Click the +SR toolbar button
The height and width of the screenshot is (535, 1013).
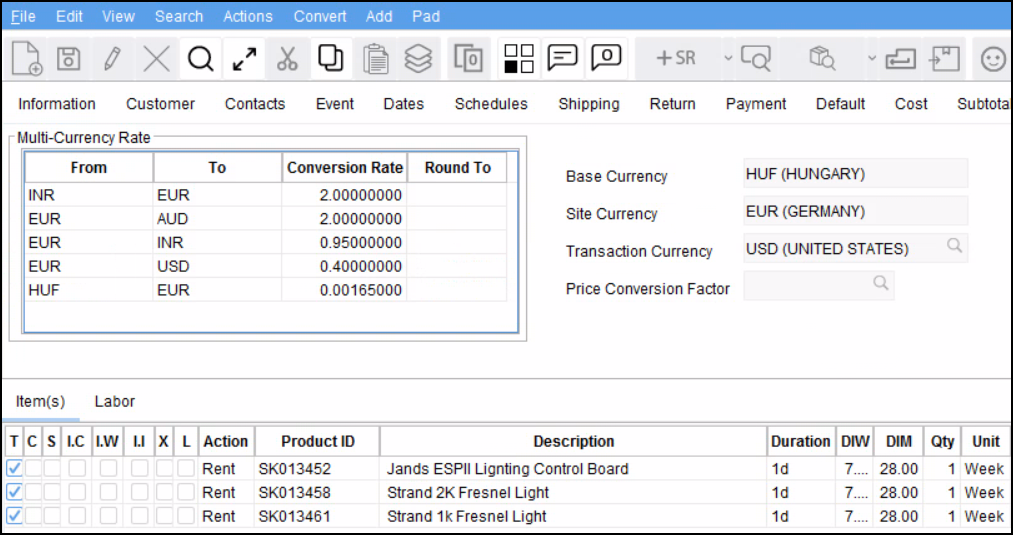pos(675,59)
